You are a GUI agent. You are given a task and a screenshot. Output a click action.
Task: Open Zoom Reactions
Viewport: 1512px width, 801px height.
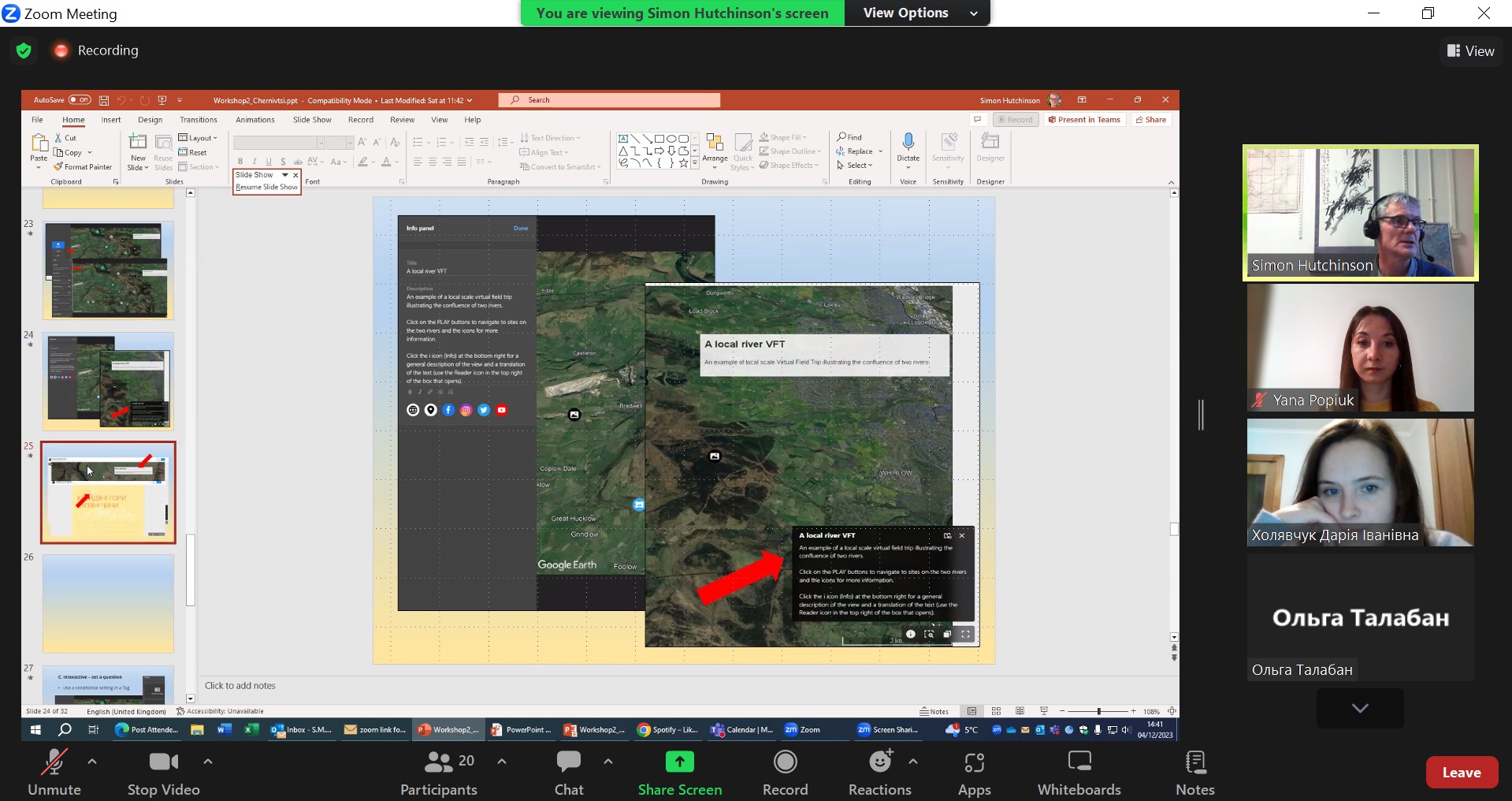pyautogui.click(x=879, y=773)
